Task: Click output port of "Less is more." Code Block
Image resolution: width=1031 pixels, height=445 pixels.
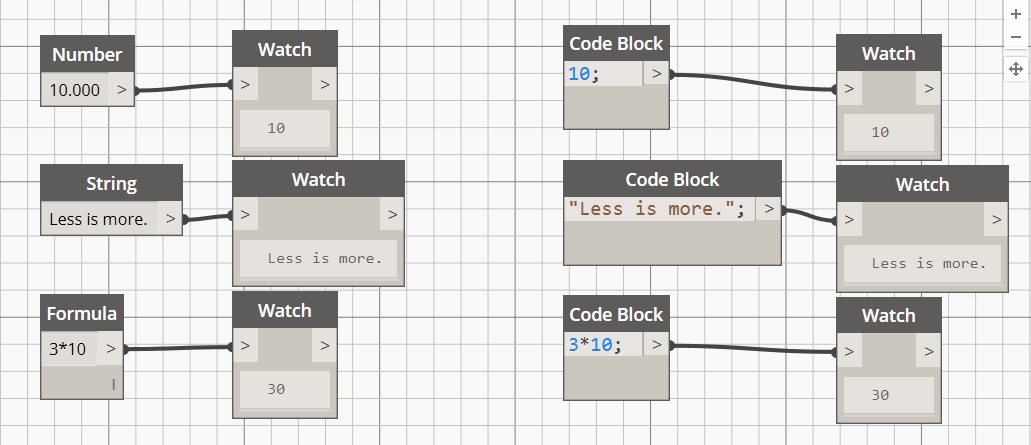Action: click(x=768, y=209)
